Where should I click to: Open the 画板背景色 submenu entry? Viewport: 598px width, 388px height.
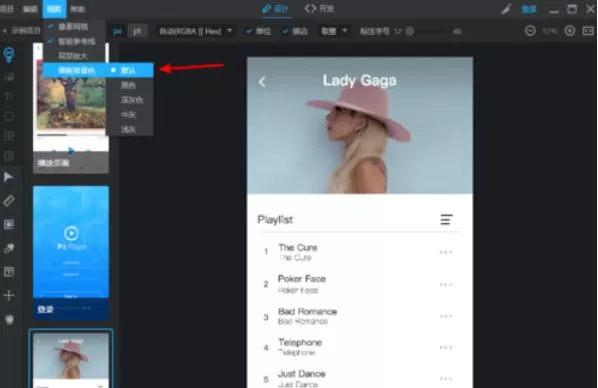coord(75,70)
